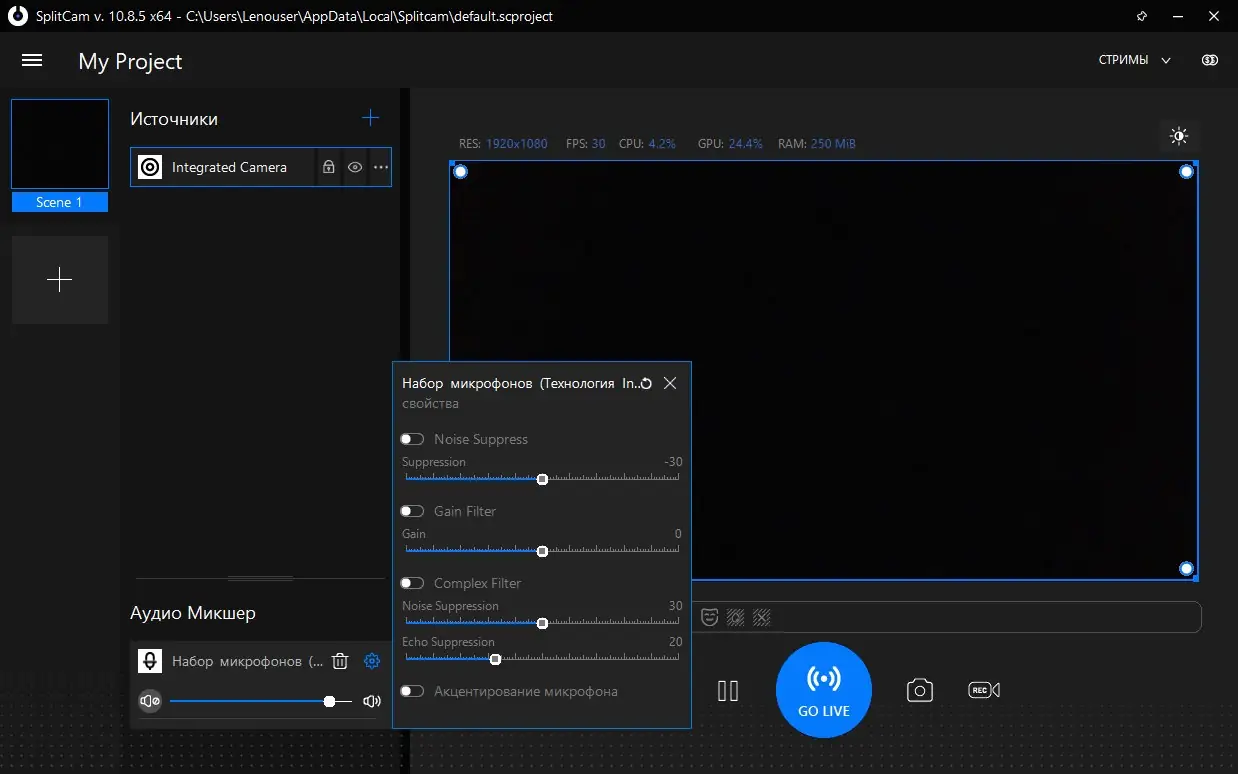Enable the Noise Suppress toggle
1238x774 pixels.
tap(412, 439)
